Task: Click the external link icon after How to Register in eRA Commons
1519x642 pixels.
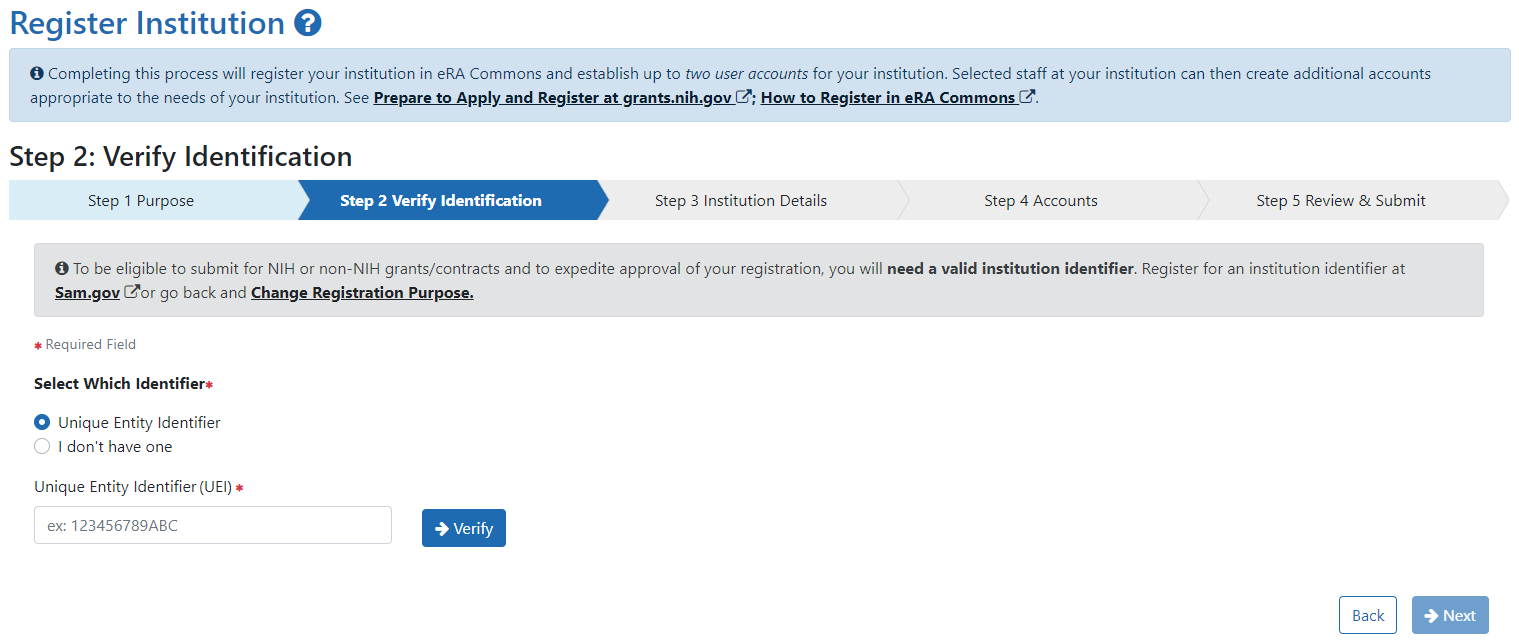Action: click(1026, 98)
